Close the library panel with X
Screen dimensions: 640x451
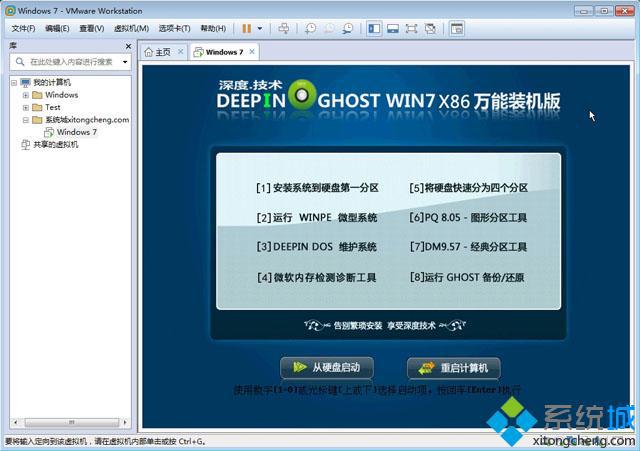point(128,47)
